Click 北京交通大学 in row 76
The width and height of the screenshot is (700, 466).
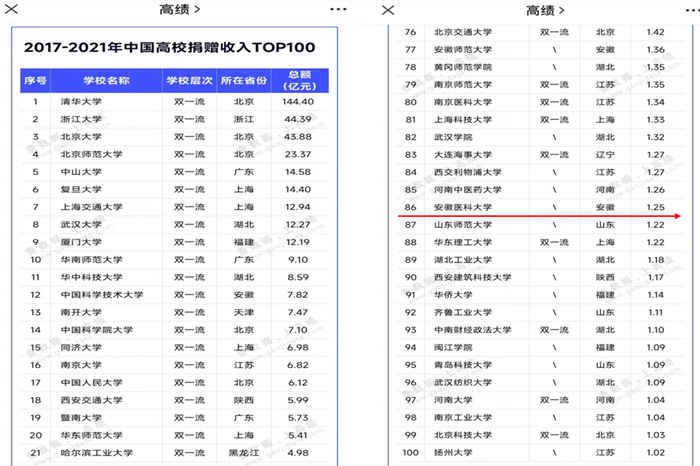463,32
